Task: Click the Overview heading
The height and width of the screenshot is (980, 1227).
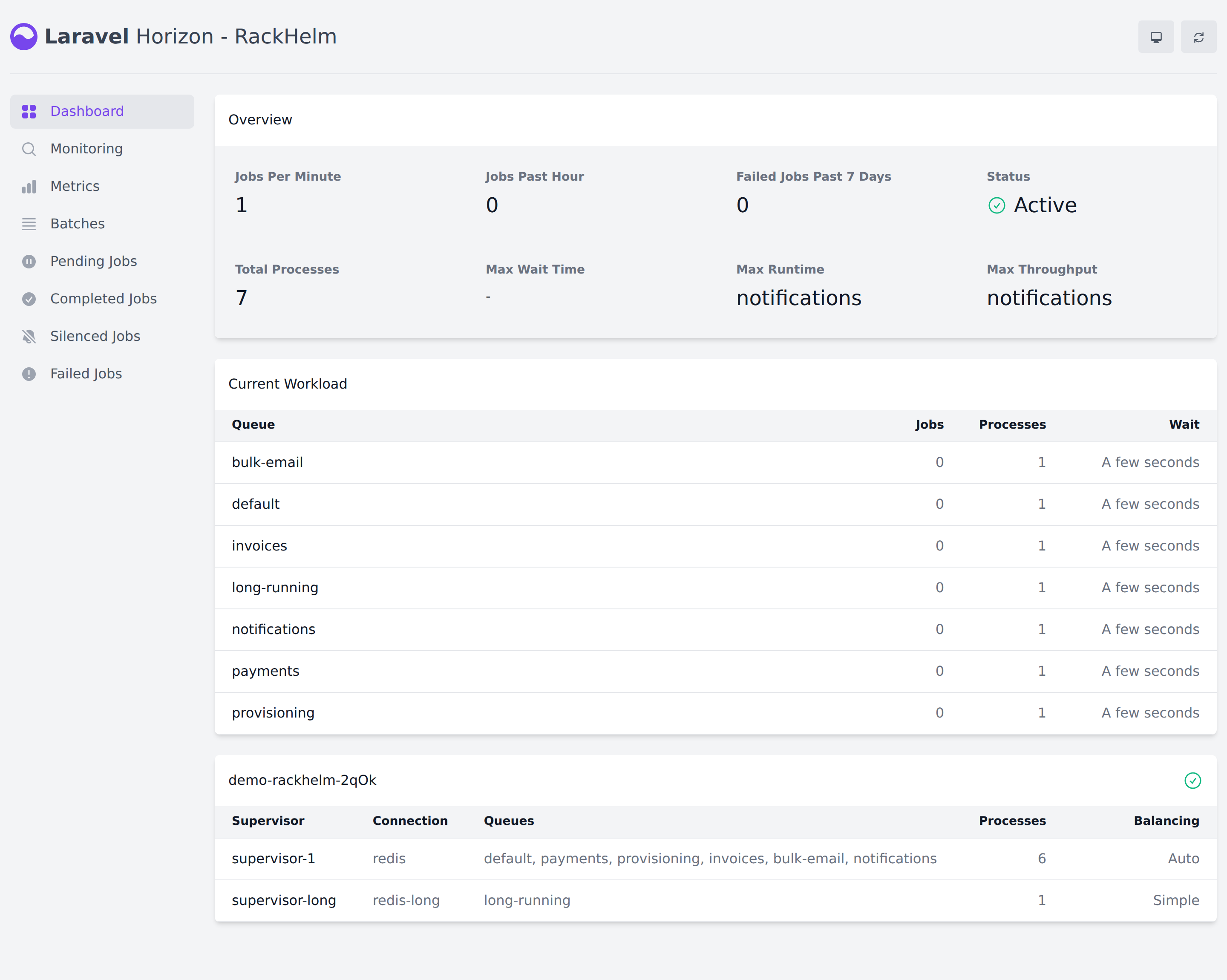Action: click(x=260, y=120)
